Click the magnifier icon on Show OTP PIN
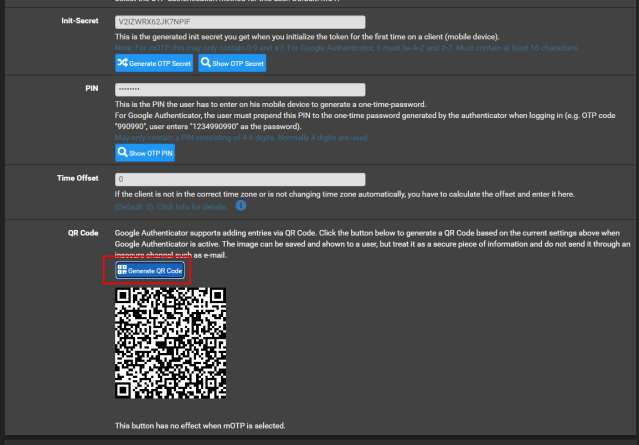This screenshot has height=445, width=639. click(122, 152)
